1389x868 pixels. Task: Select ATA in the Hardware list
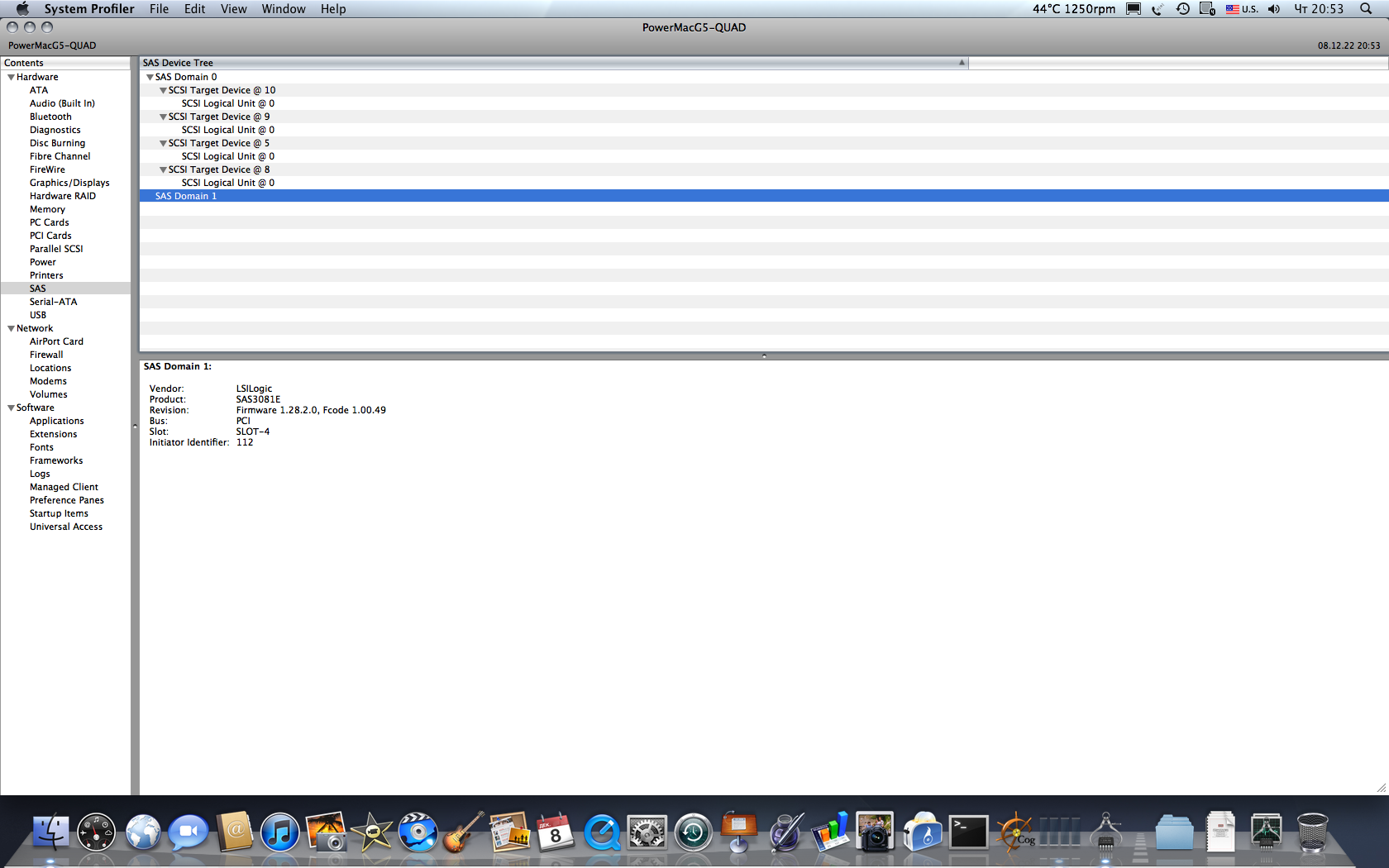[x=39, y=90]
